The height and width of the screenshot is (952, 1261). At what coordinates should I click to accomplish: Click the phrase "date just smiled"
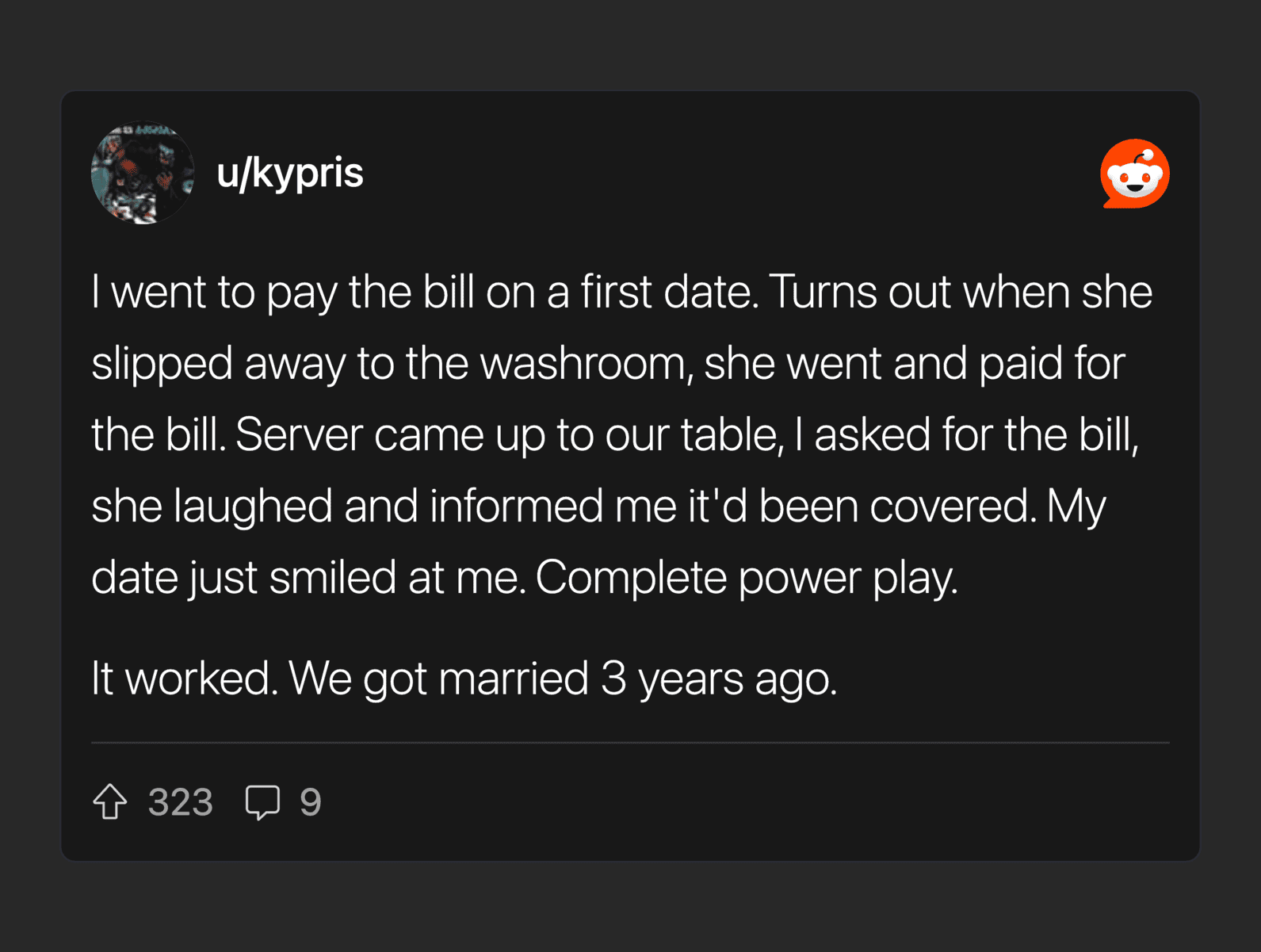(243, 578)
